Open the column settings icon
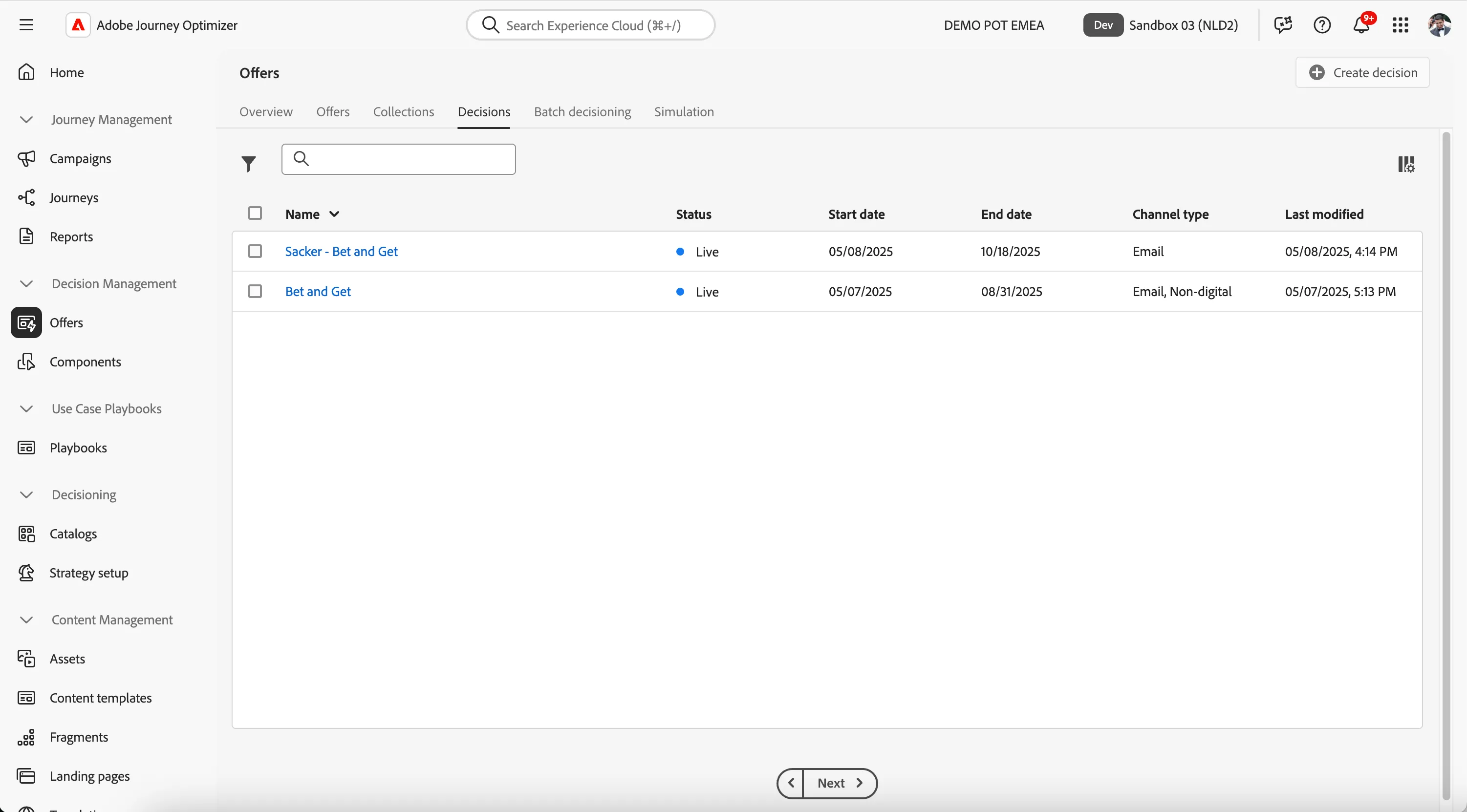Screen dimensions: 1467x812 (1406, 164)
